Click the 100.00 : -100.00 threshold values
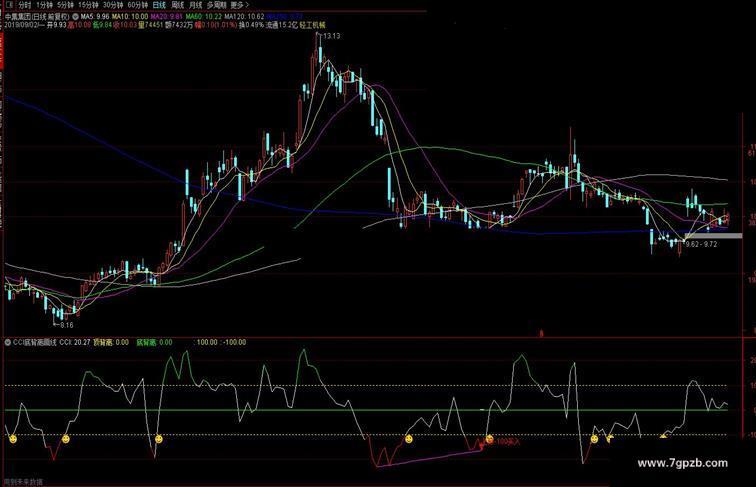 (221, 342)
